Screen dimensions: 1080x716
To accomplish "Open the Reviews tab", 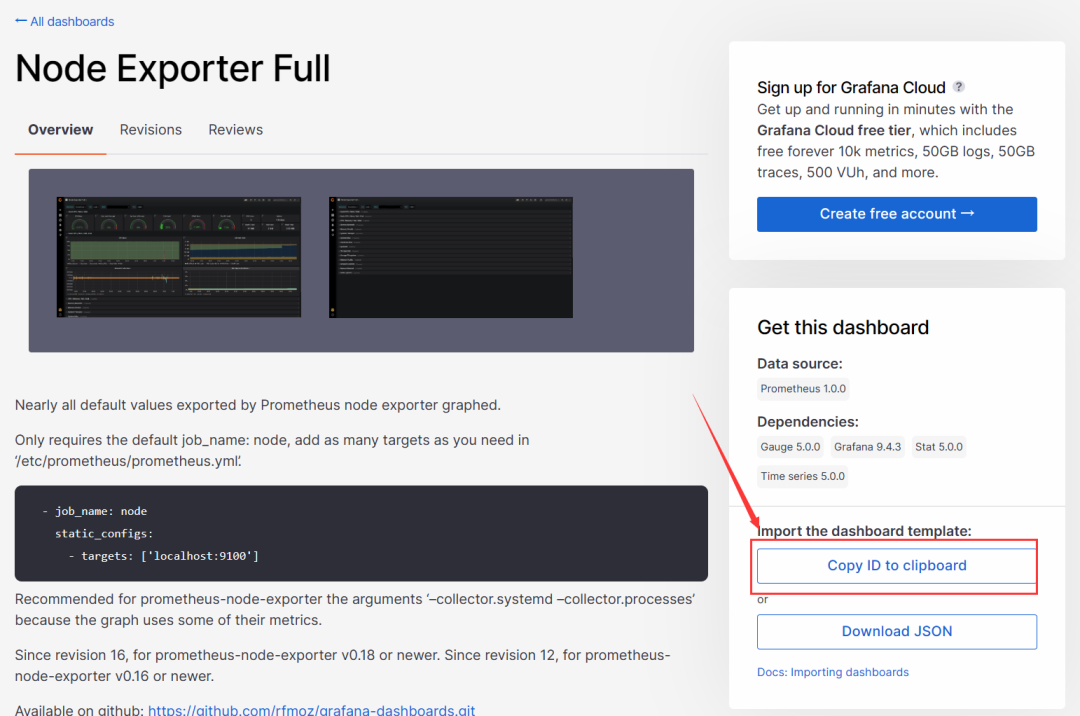I will [236, 129].
